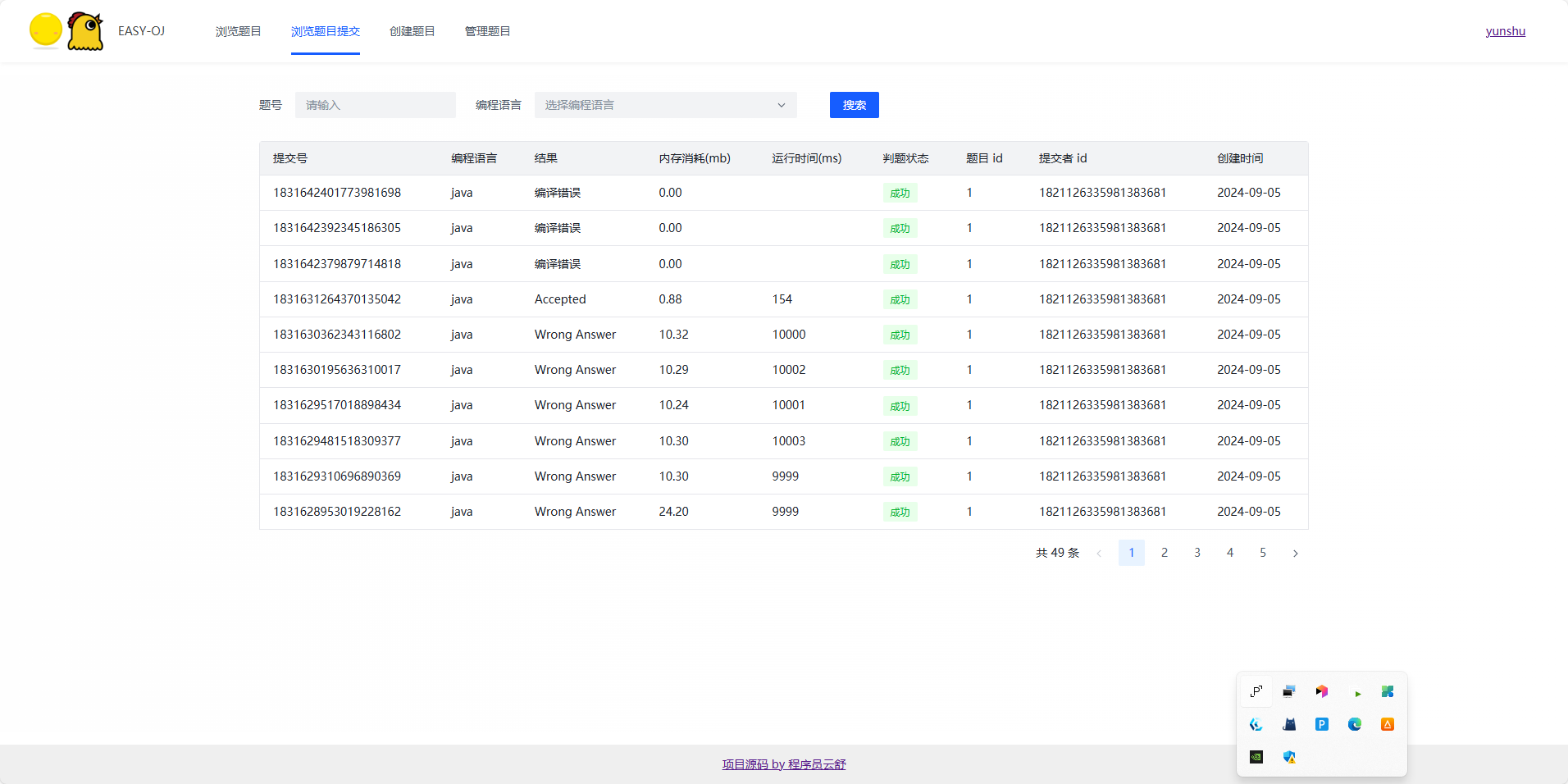Click the colorful prism-shaped tray icon
Viewport: 1568px width, 784px height.
pos(1321,691)
